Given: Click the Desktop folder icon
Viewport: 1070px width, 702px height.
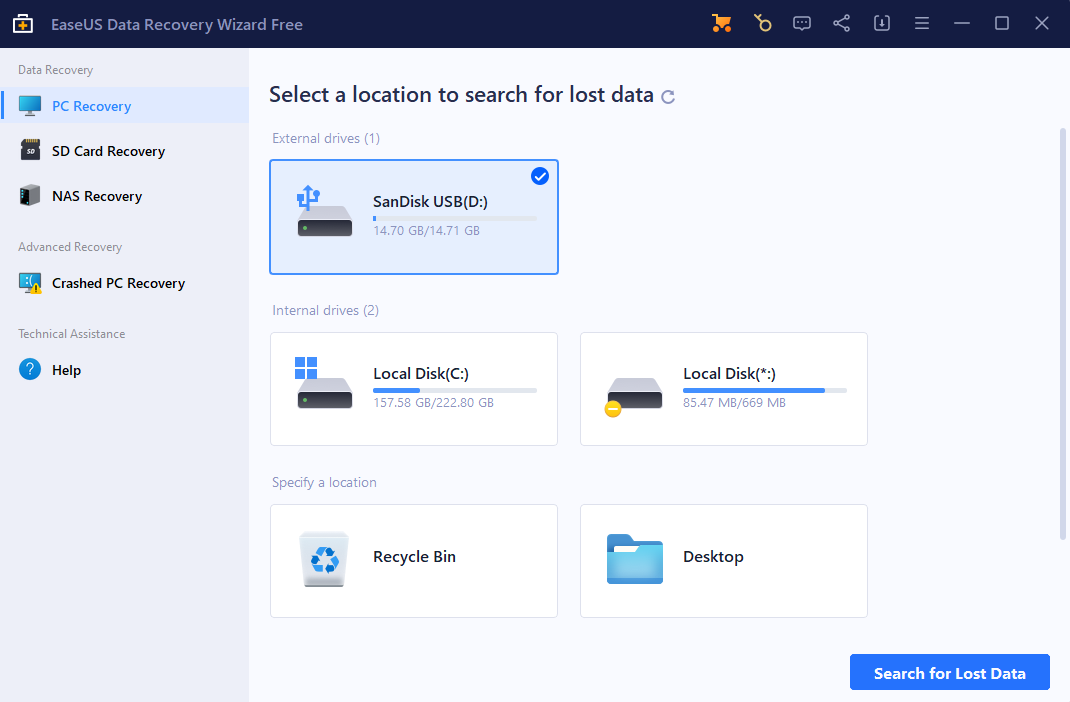Looking at the screenshot, I should tap(635, 559).
